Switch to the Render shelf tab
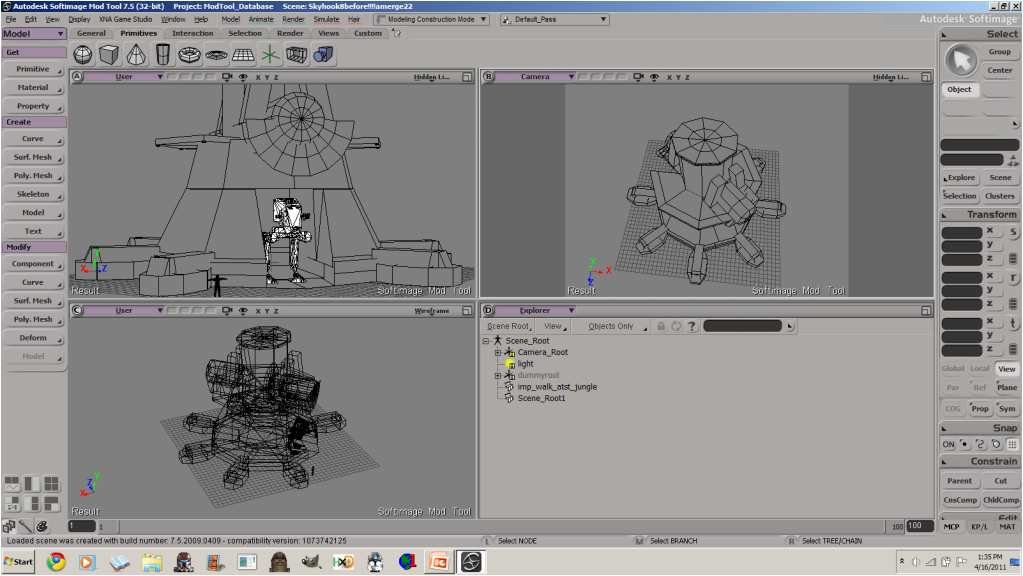Viewport: 1023px width, 576px height. coord(290,33)
